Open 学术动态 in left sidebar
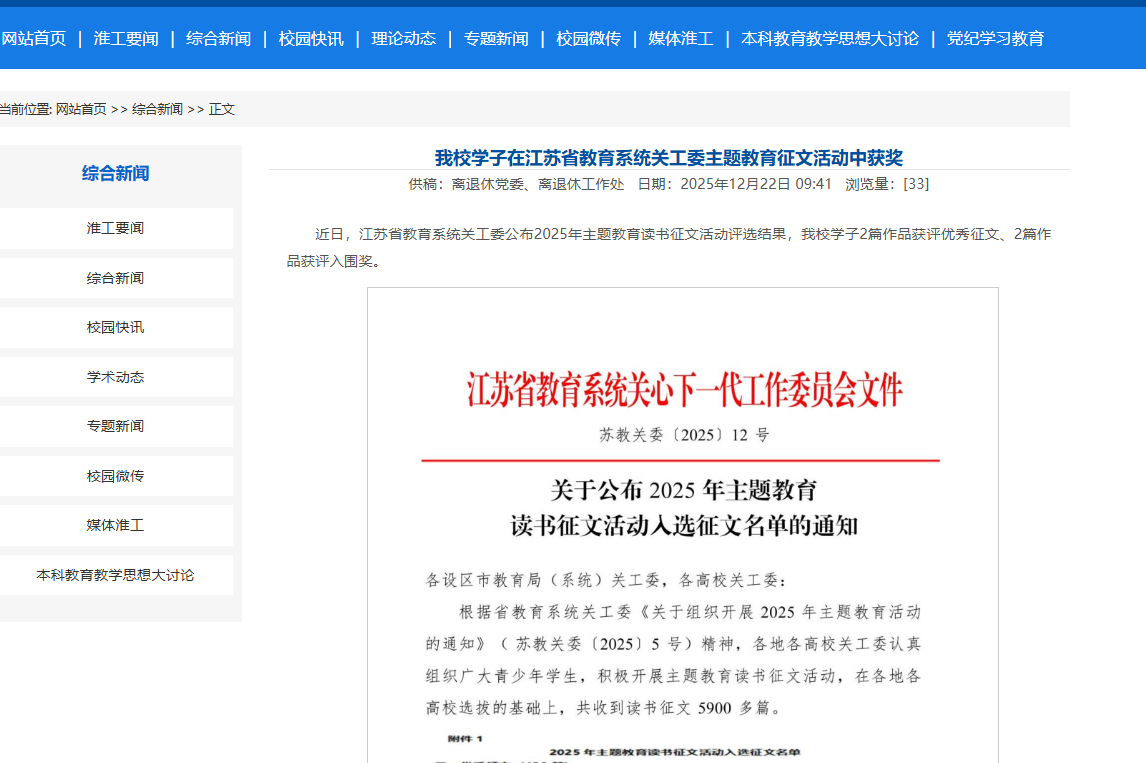1146x763 pixels. [x=115, y=377]
